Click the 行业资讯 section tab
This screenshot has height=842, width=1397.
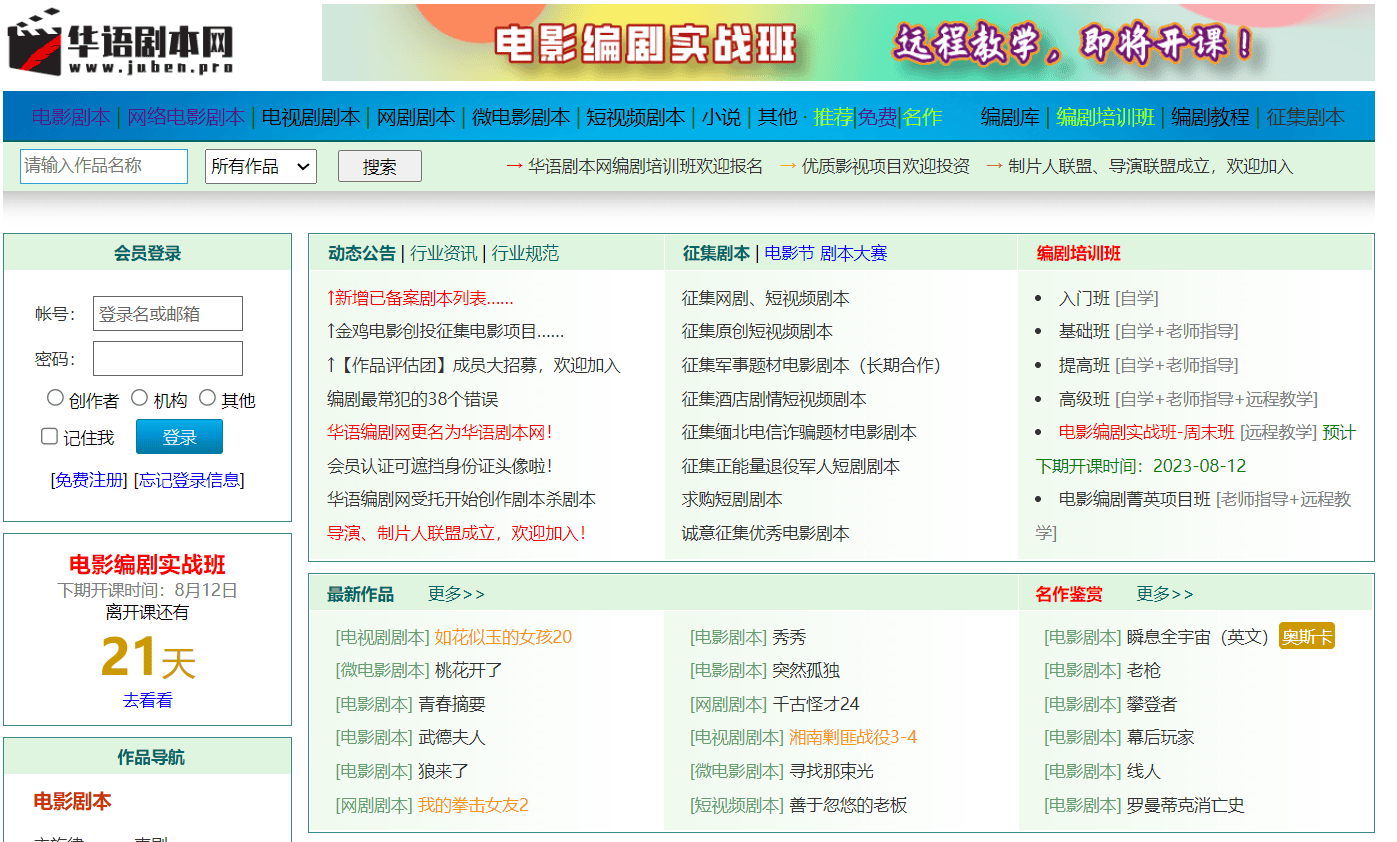pyautogui.click(x=444, y=253)
